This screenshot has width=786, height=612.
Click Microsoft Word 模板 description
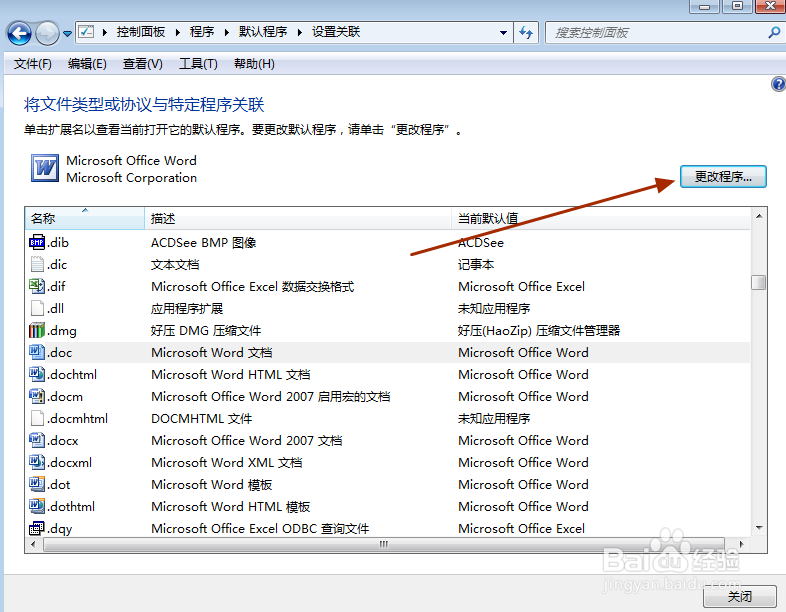coord(212,485)
